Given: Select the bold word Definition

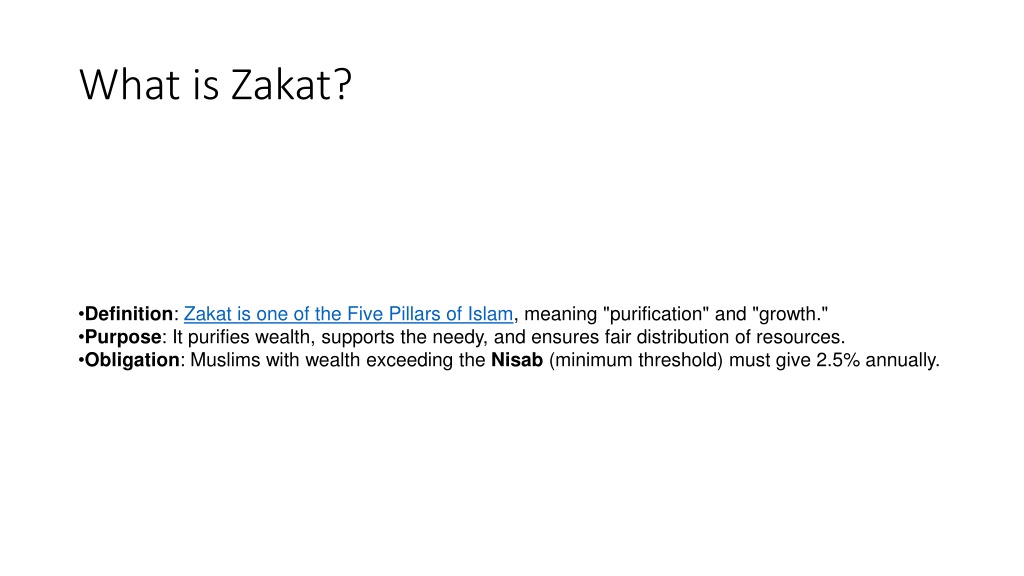Looking at the screenshot, I should tap(129, 314).
